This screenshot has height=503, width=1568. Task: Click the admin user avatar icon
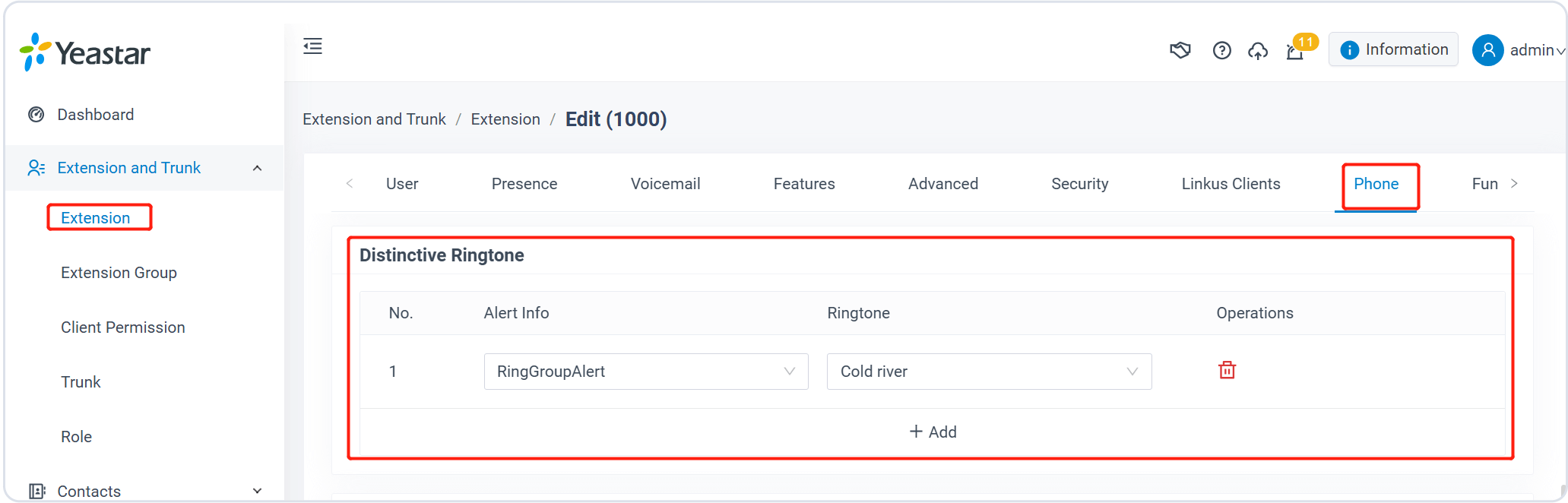(x=1487, y=50)
